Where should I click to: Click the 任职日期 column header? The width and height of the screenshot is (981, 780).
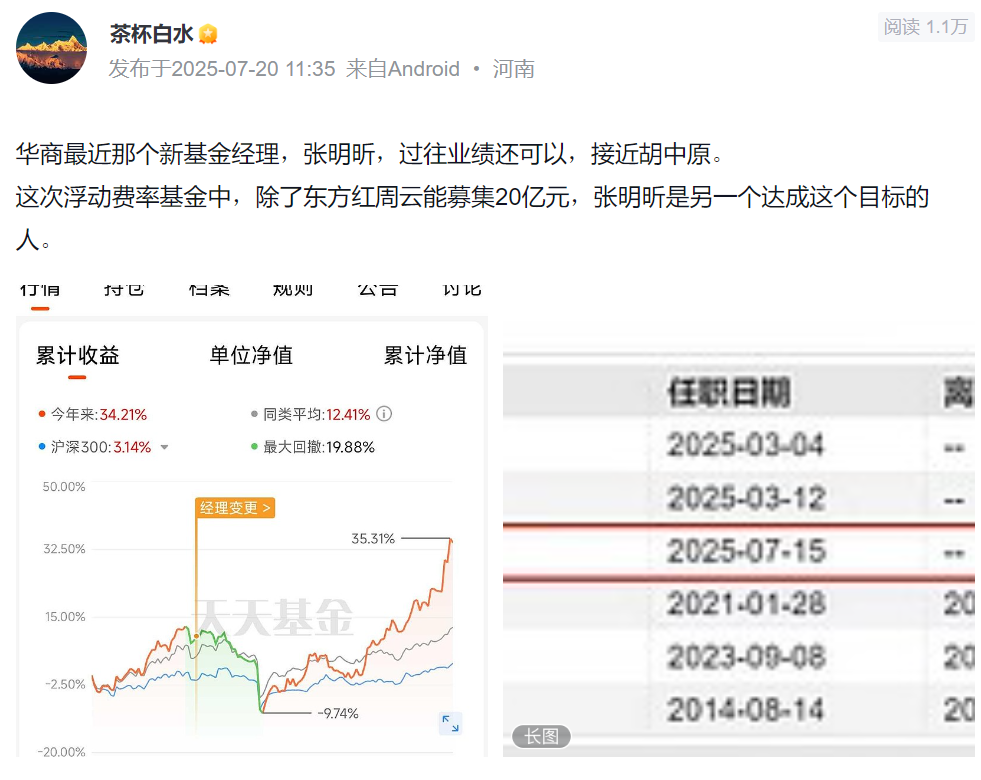pyautogui.click(x=729, y=393)
